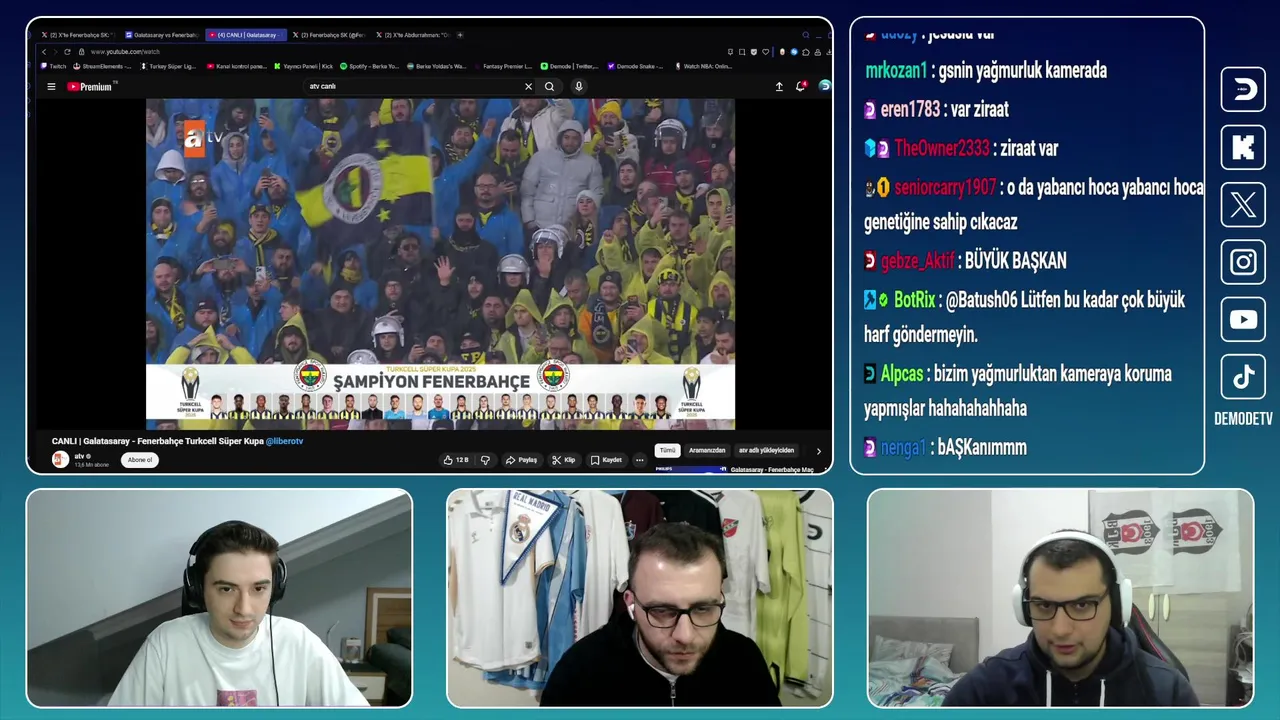Open the Demode Snake bookmark
Screen dimensions: 1280x720
pyautogui.click(x=635, y=66)
